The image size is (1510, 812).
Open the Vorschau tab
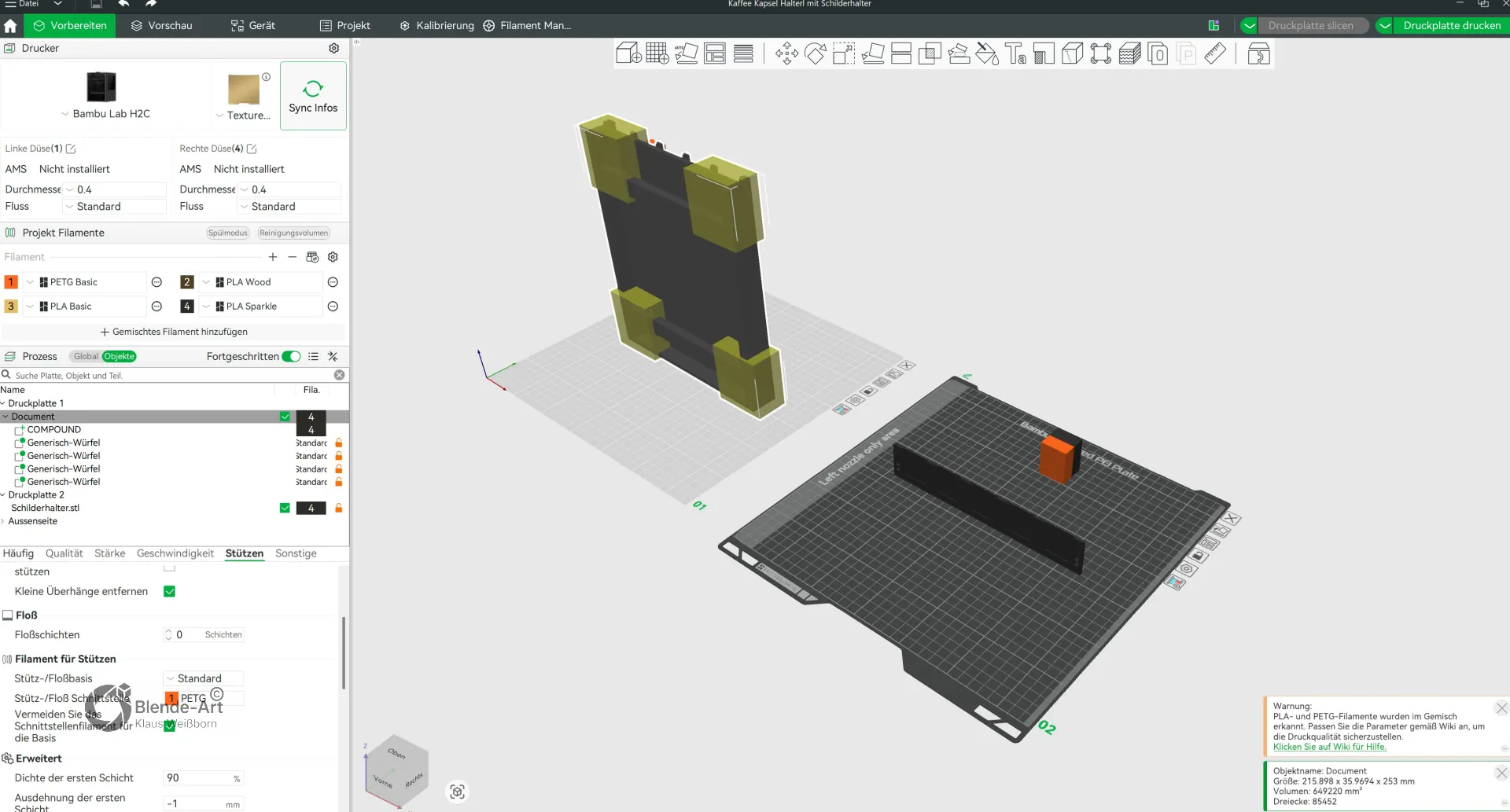161,25
